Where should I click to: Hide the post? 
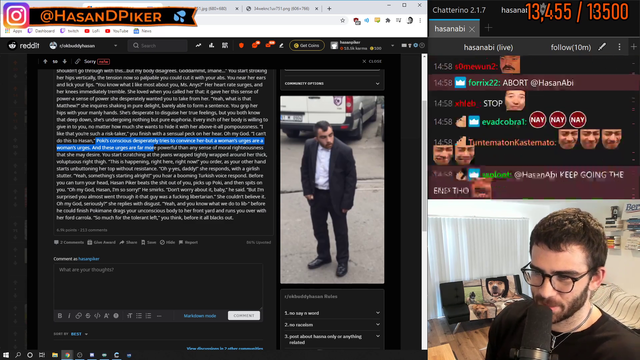[x=167, y=242]
